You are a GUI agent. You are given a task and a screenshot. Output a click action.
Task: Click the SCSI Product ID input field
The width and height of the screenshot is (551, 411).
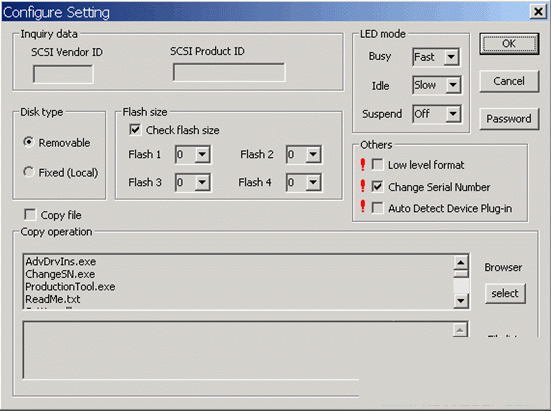[229, 72]
